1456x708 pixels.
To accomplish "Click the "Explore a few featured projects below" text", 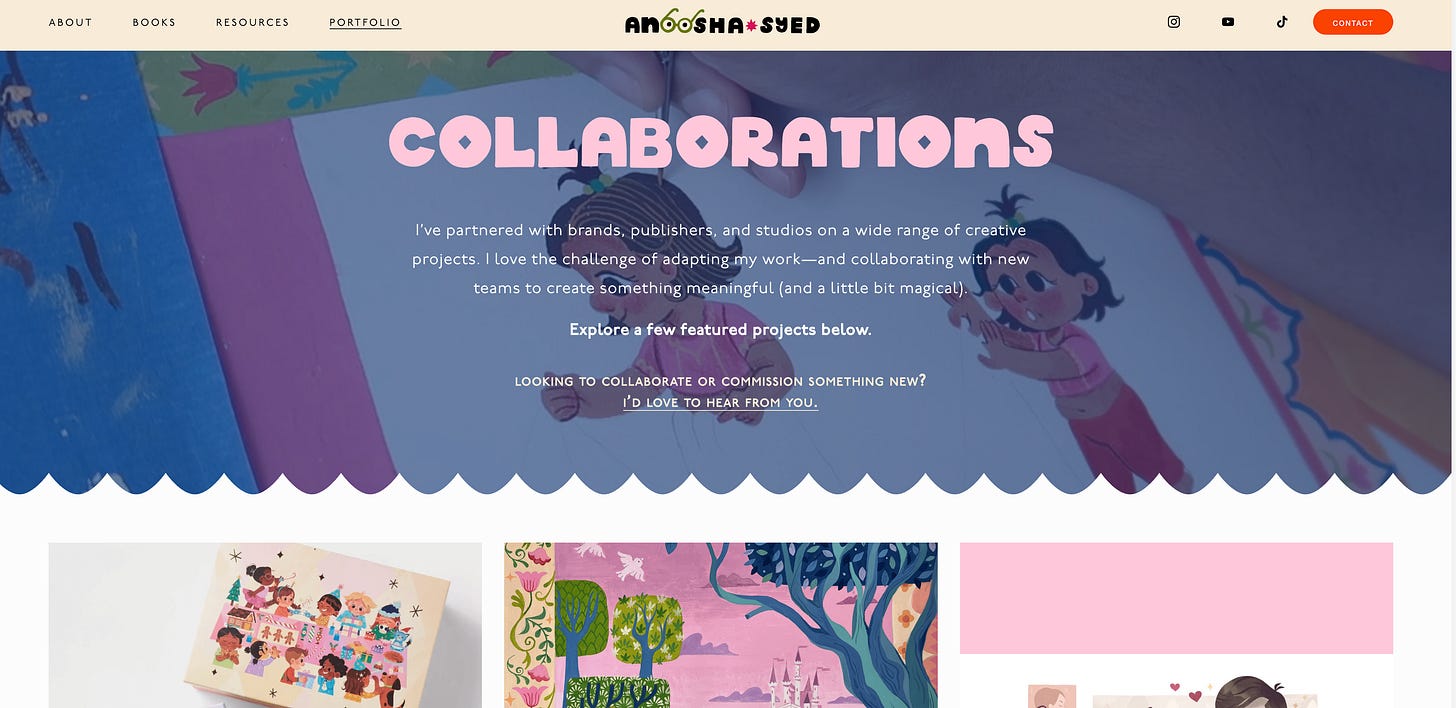I will pos(720,329).
